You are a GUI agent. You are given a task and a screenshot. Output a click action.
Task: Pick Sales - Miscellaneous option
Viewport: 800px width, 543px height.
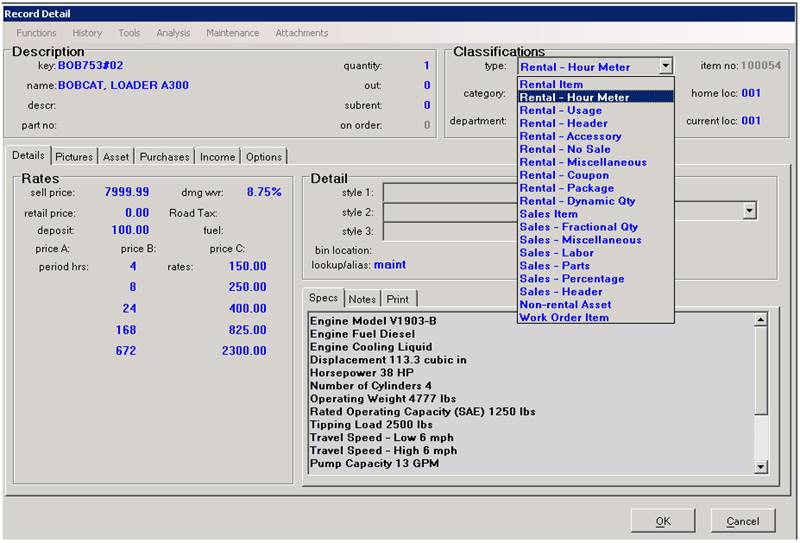coord(595,239)
